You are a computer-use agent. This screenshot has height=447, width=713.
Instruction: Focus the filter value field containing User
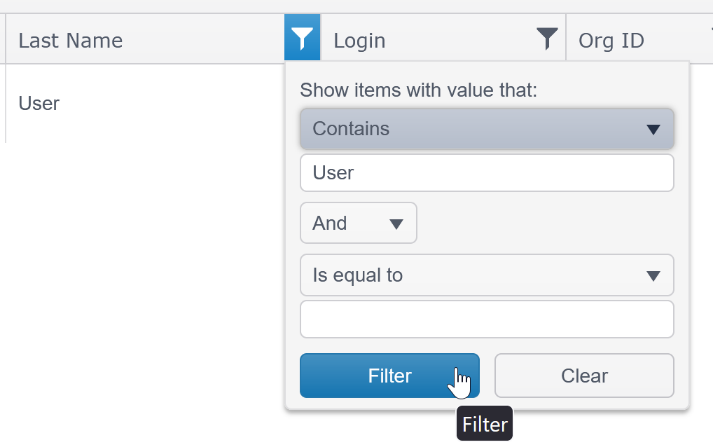pos(487,173)
